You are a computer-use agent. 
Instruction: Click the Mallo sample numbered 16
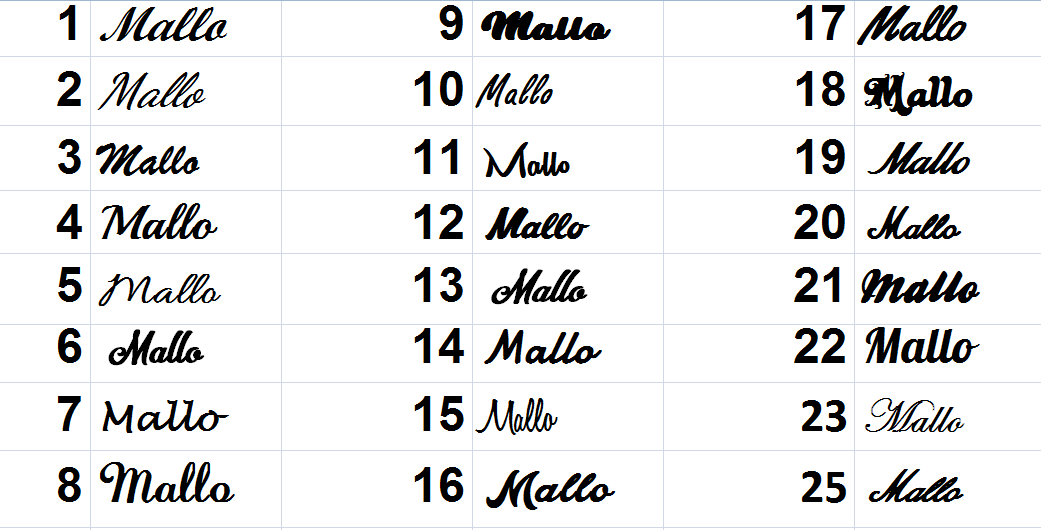tap(550, 490)
